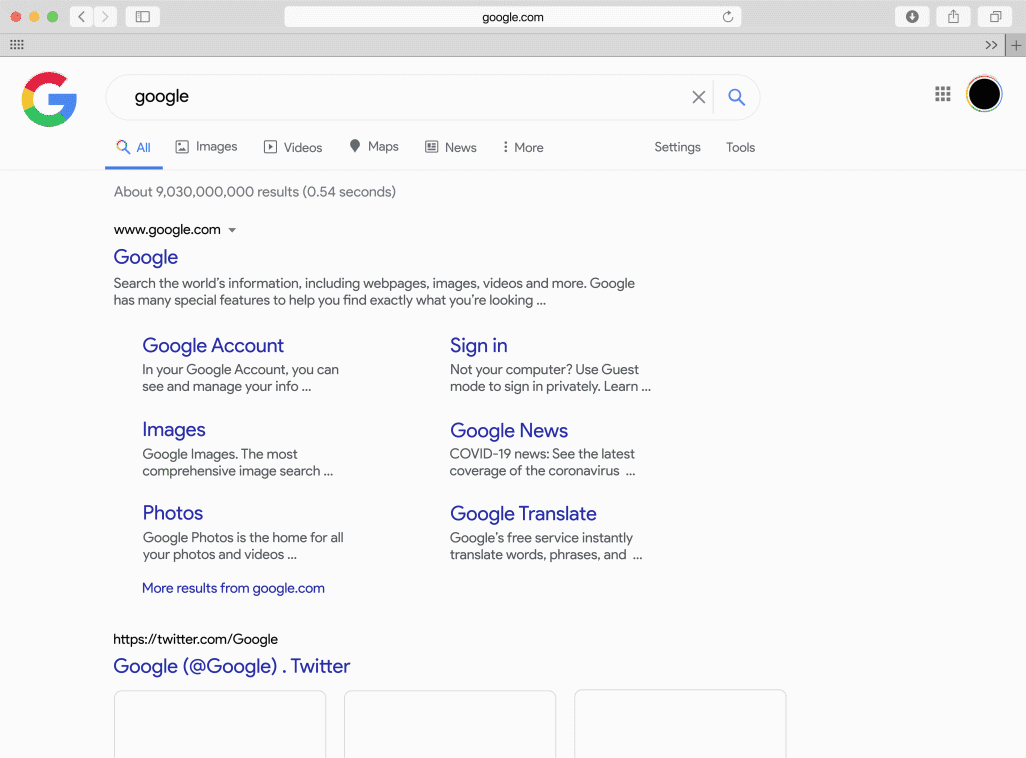
Task: Open the Tools menu
Action: click(740, 147)
